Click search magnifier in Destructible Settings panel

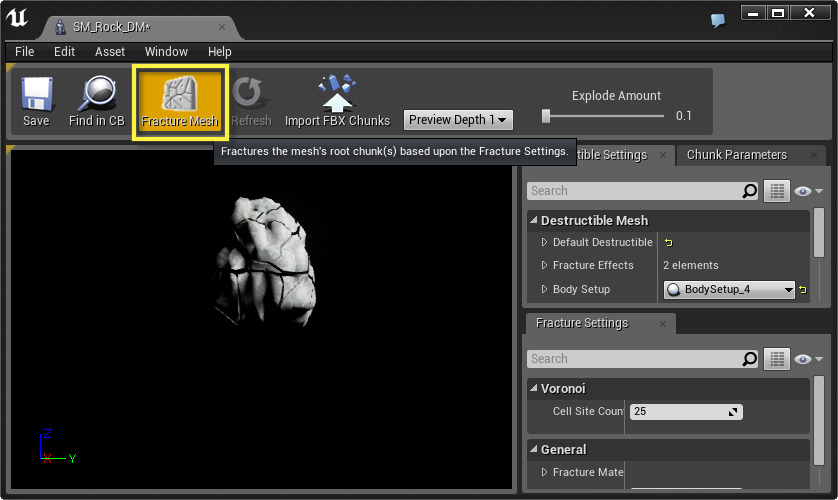pos(750,191)
